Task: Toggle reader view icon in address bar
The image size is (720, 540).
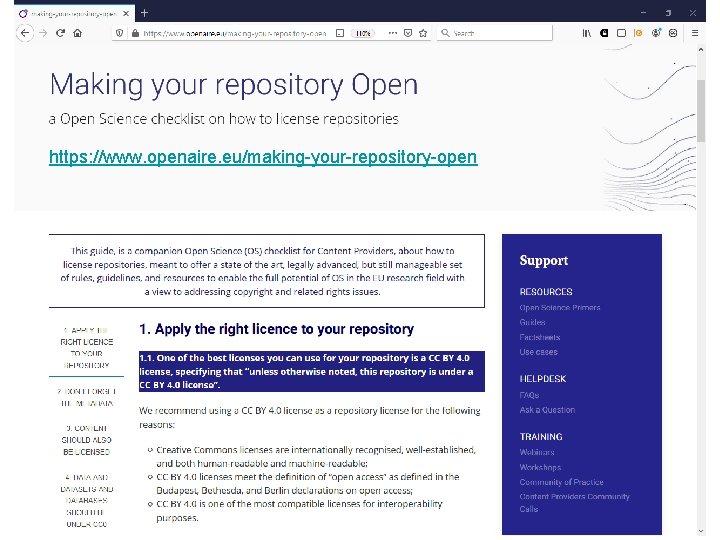Action: click(x=340, y=33)
